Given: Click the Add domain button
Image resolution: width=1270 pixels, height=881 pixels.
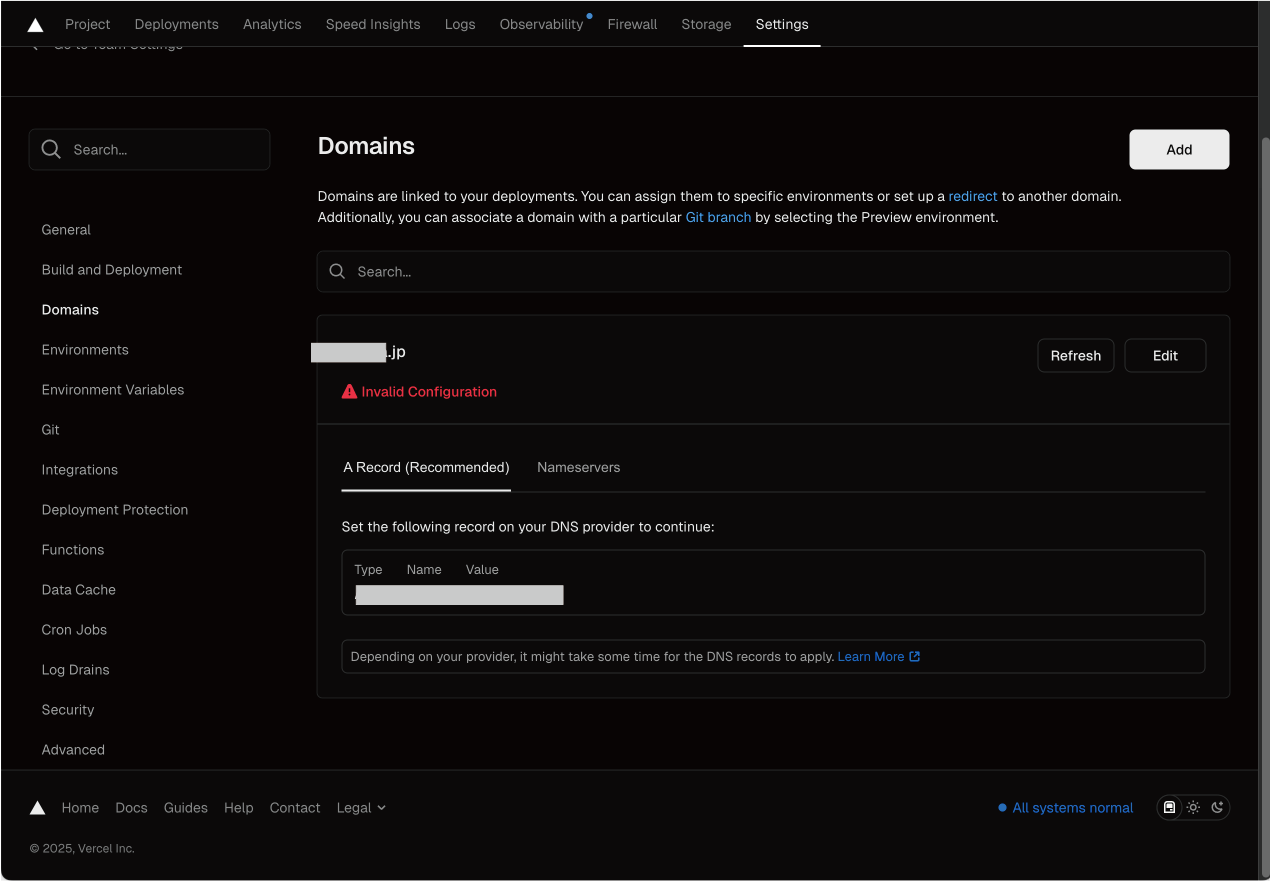Looking at the screenshot, I should click(x=1179, y=150).
